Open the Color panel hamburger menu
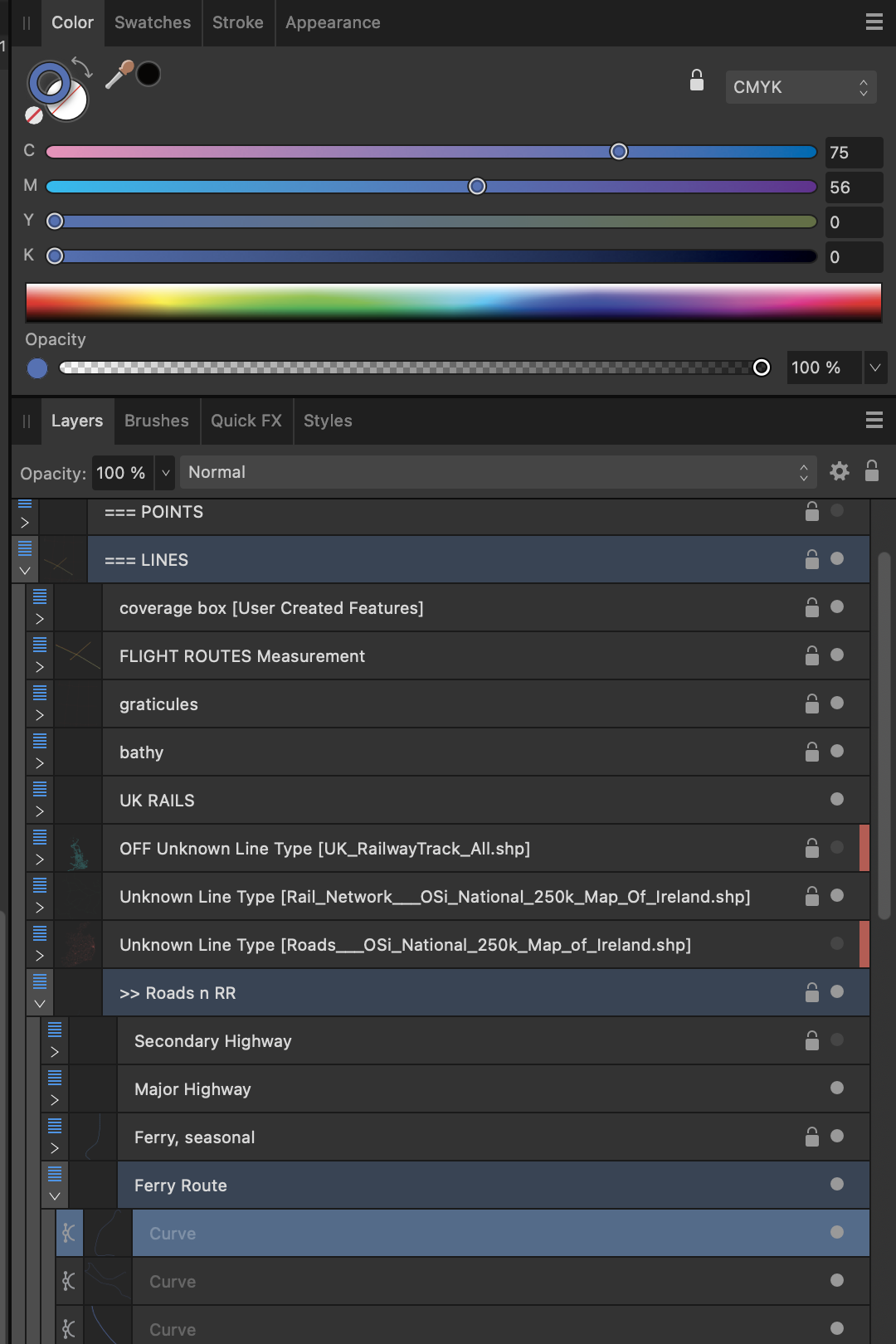Image resolution: width=896 pixels, height=1344 pixels. tap(874, 22)
